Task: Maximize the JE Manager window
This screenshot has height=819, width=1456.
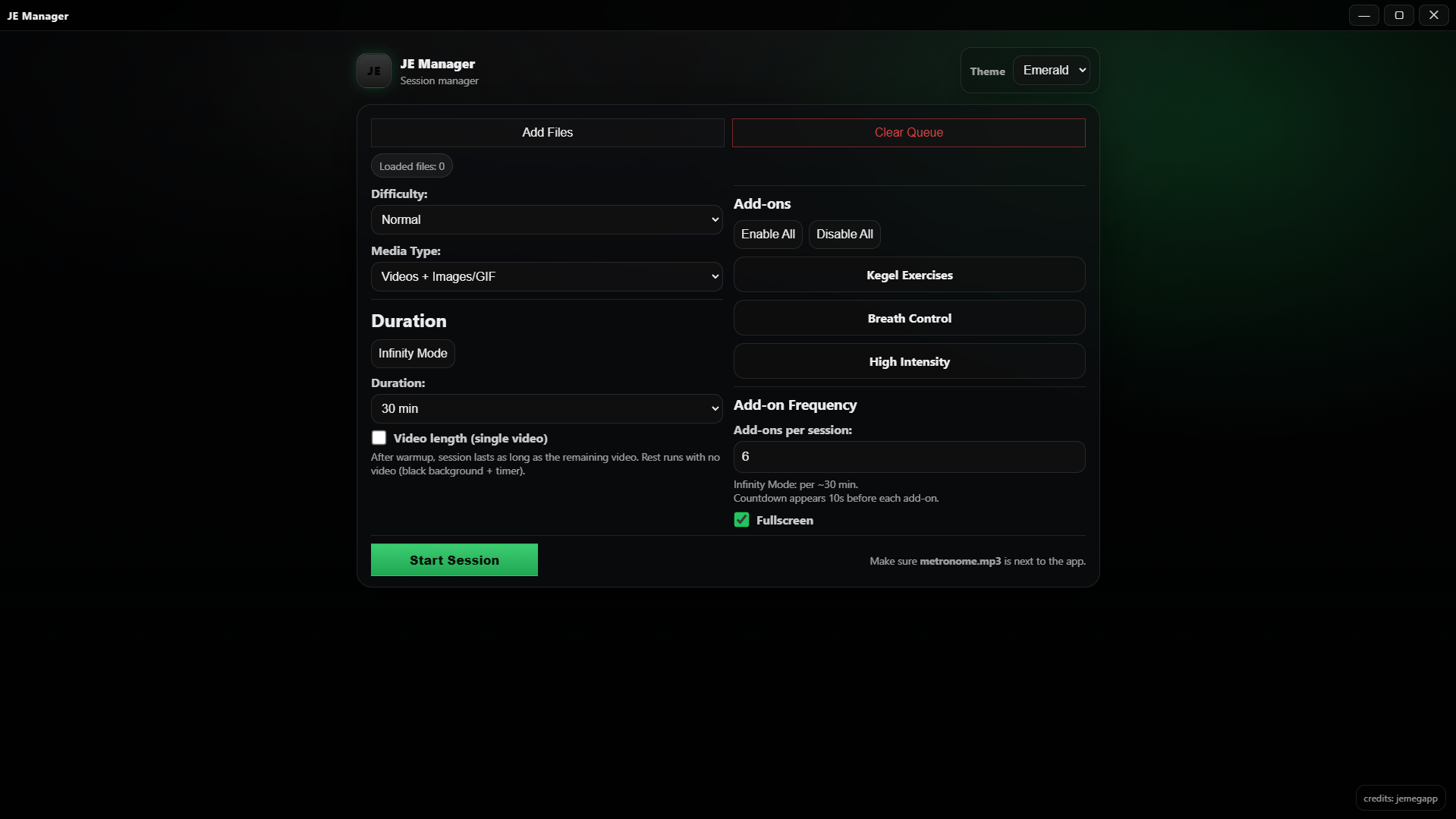Action: [x=1398, y=15]
